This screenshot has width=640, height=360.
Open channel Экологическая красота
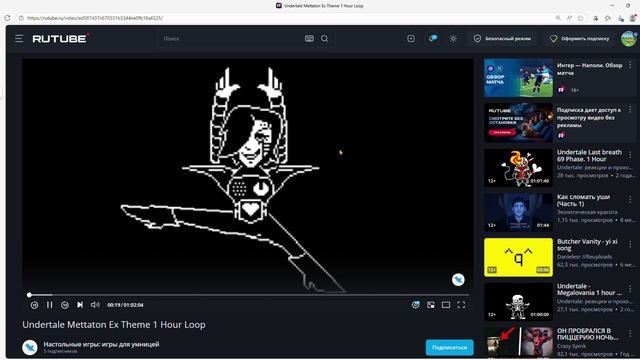click(587, 212)
